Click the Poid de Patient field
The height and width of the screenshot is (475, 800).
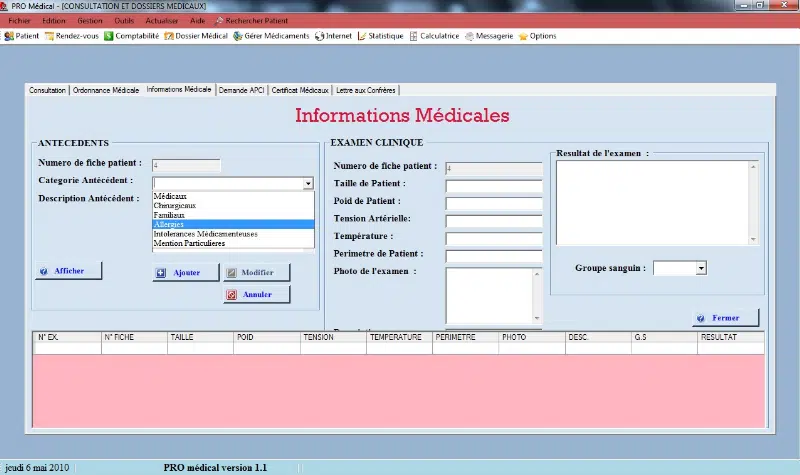point(494,204)
